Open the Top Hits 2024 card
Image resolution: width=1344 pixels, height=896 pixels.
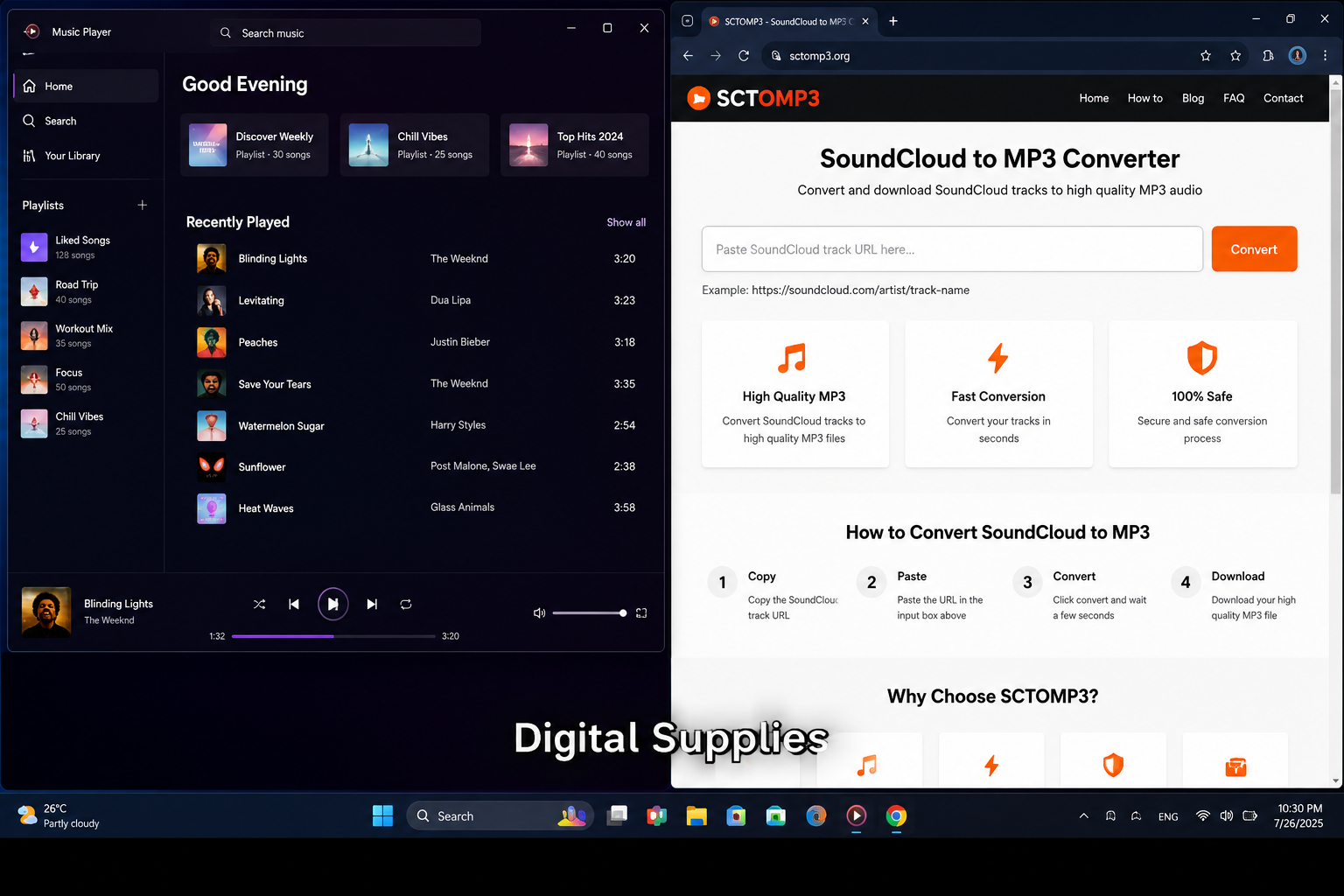click(575, 145)
